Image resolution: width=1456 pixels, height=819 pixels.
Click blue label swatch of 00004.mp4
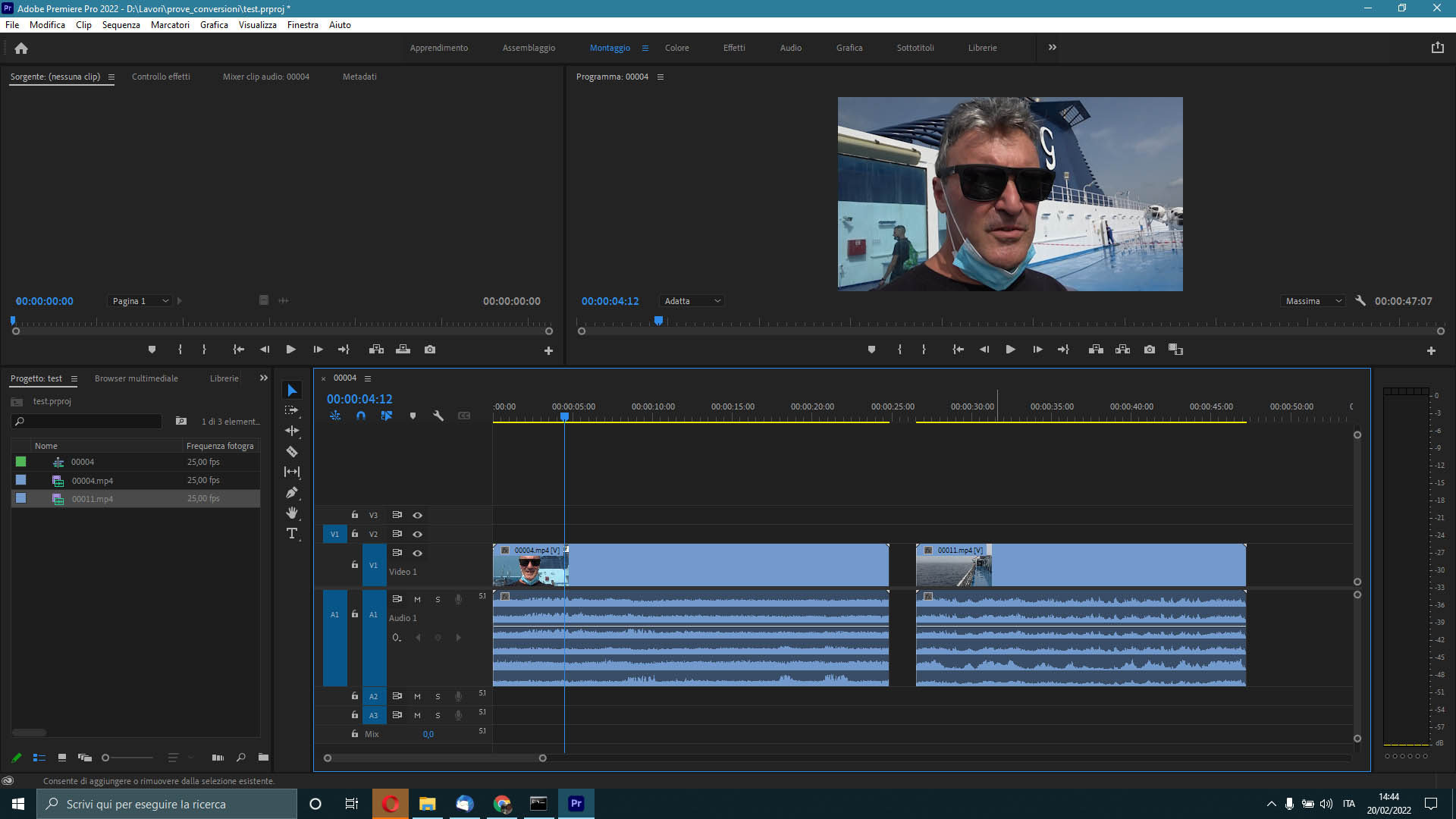tap(21, 480)
